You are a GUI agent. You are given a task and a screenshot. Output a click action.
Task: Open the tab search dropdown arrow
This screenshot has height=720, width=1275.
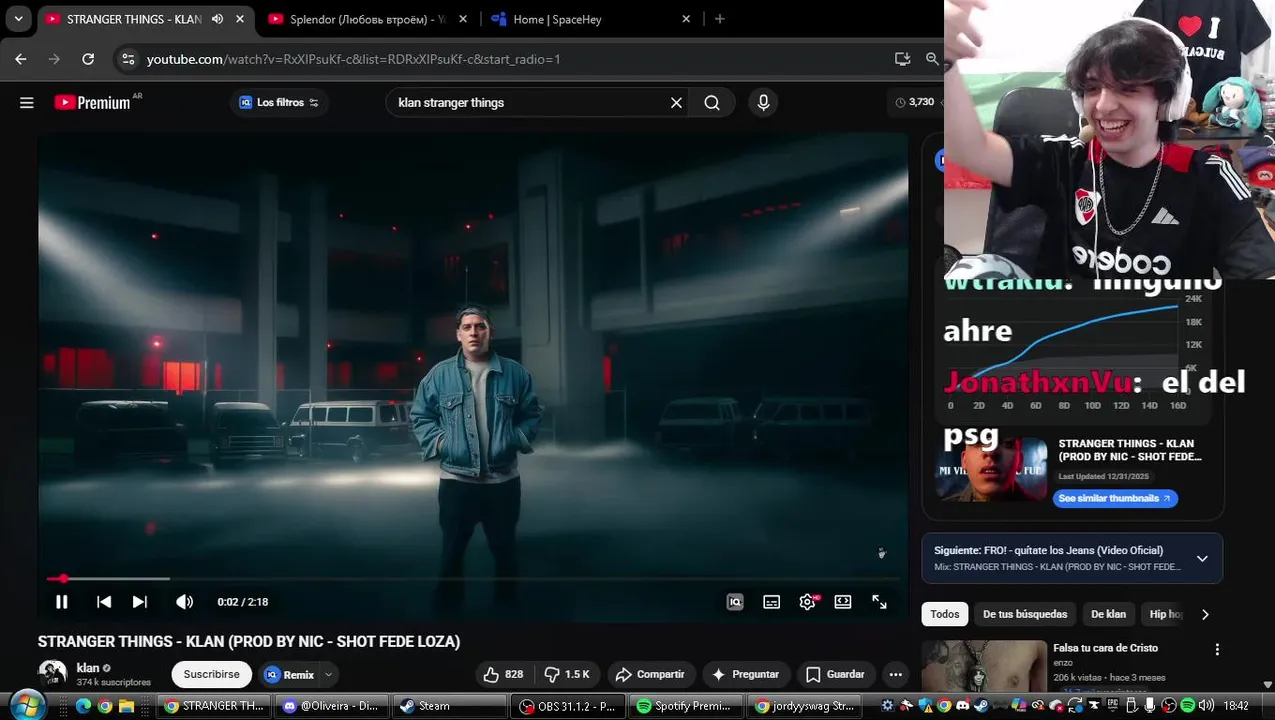pos(18,19)
